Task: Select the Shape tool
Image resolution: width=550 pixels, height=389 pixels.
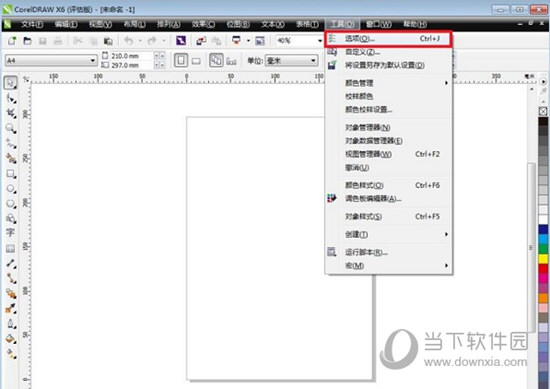Action: [x=11, y=99]
